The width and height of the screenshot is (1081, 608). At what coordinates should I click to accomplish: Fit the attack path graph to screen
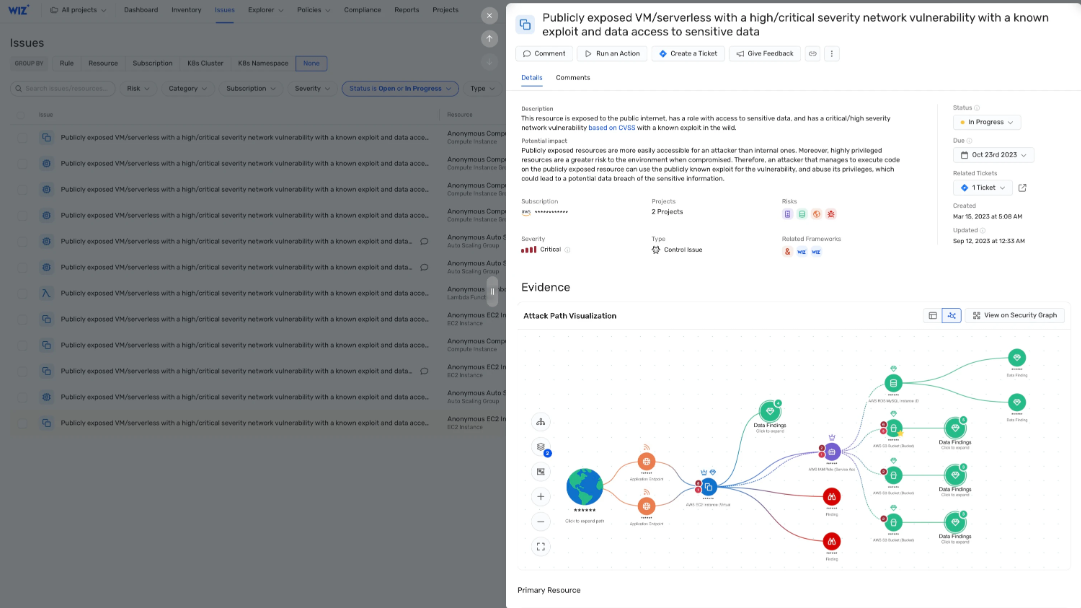[x=541, y=546]
